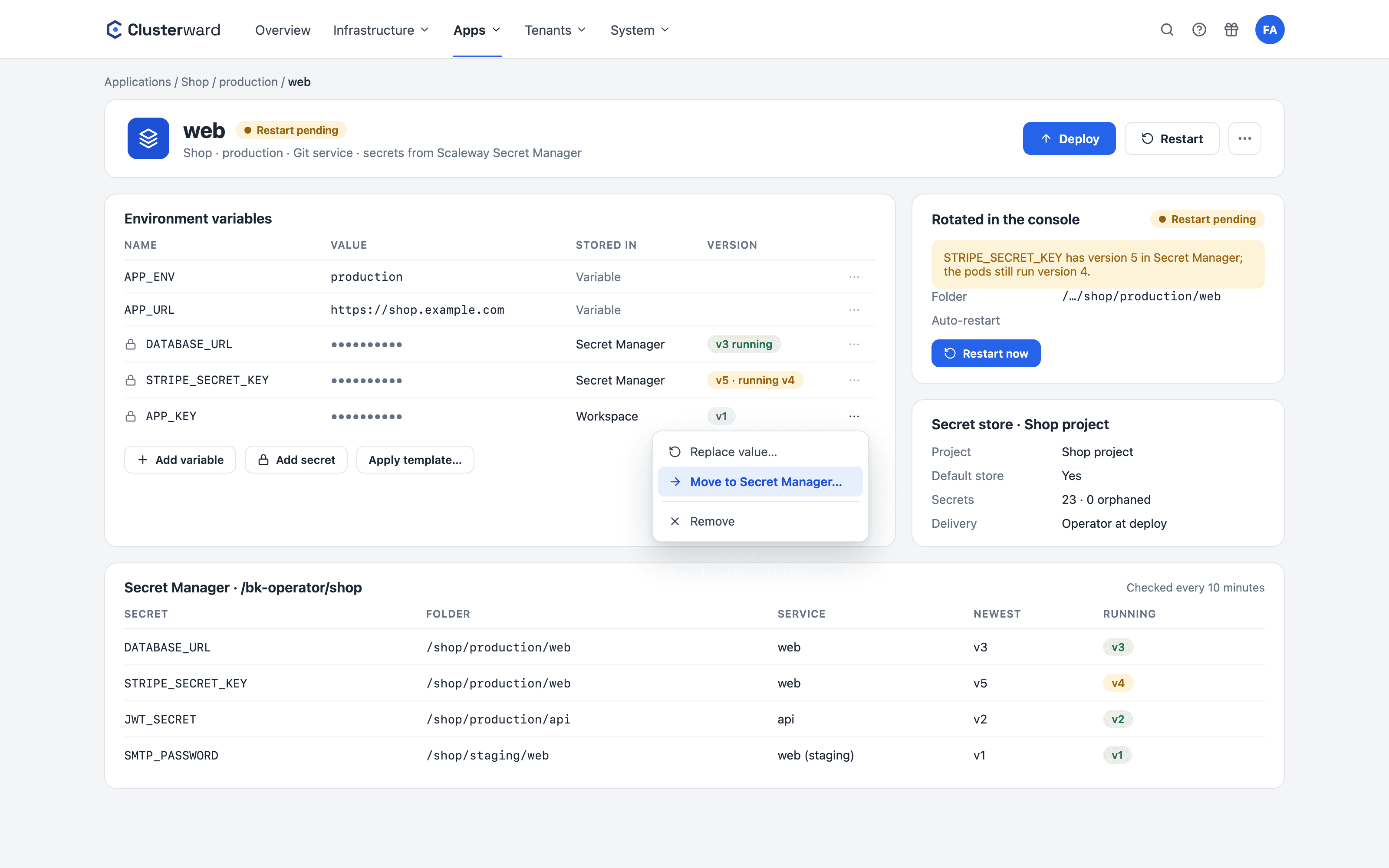Click the Checked every 10 minutes note
The height and width of the screenshot is (868, 1389).
point(1195,587)
